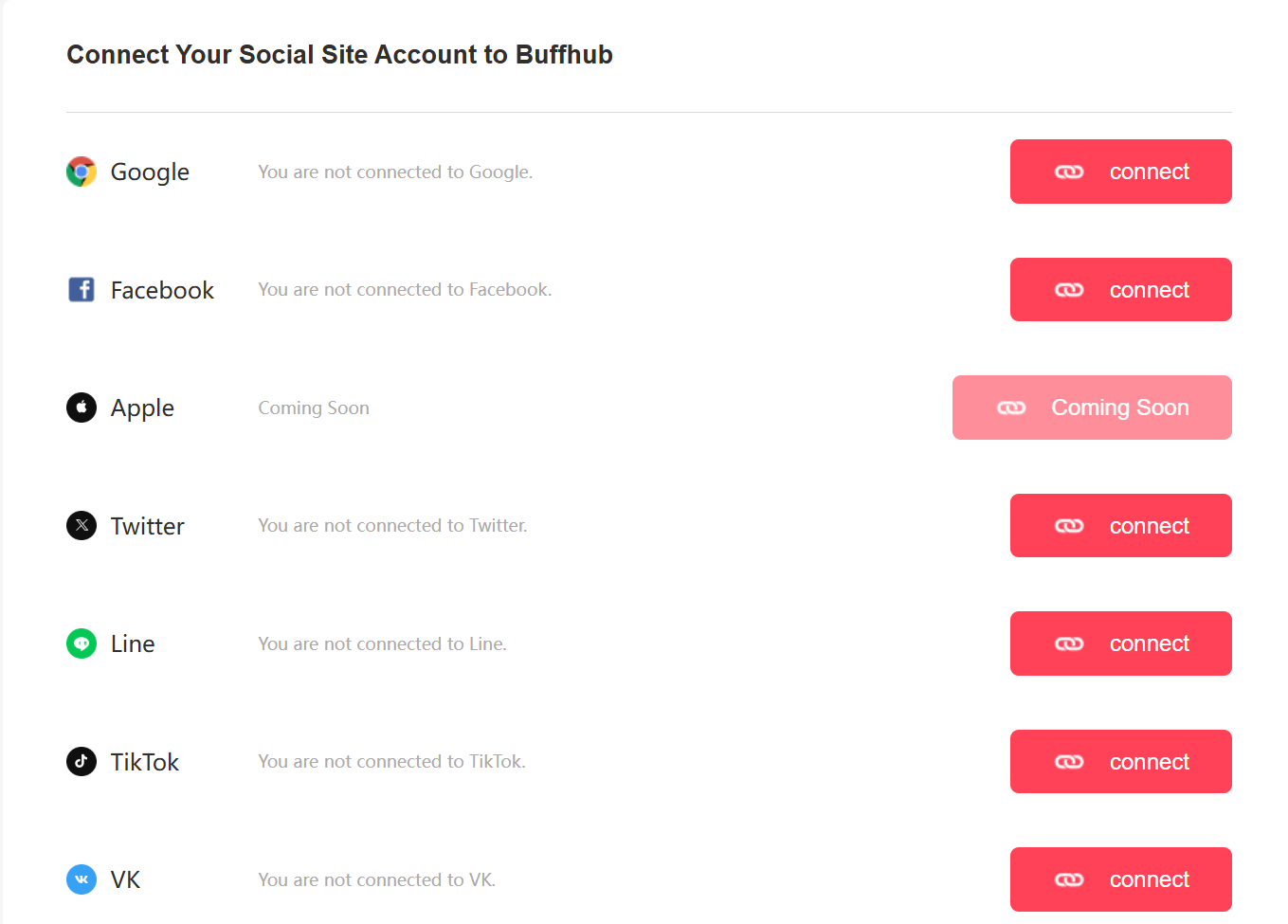Connect your TikTok account
This screenshot has height=924, width=1288.
point(1121,761)
